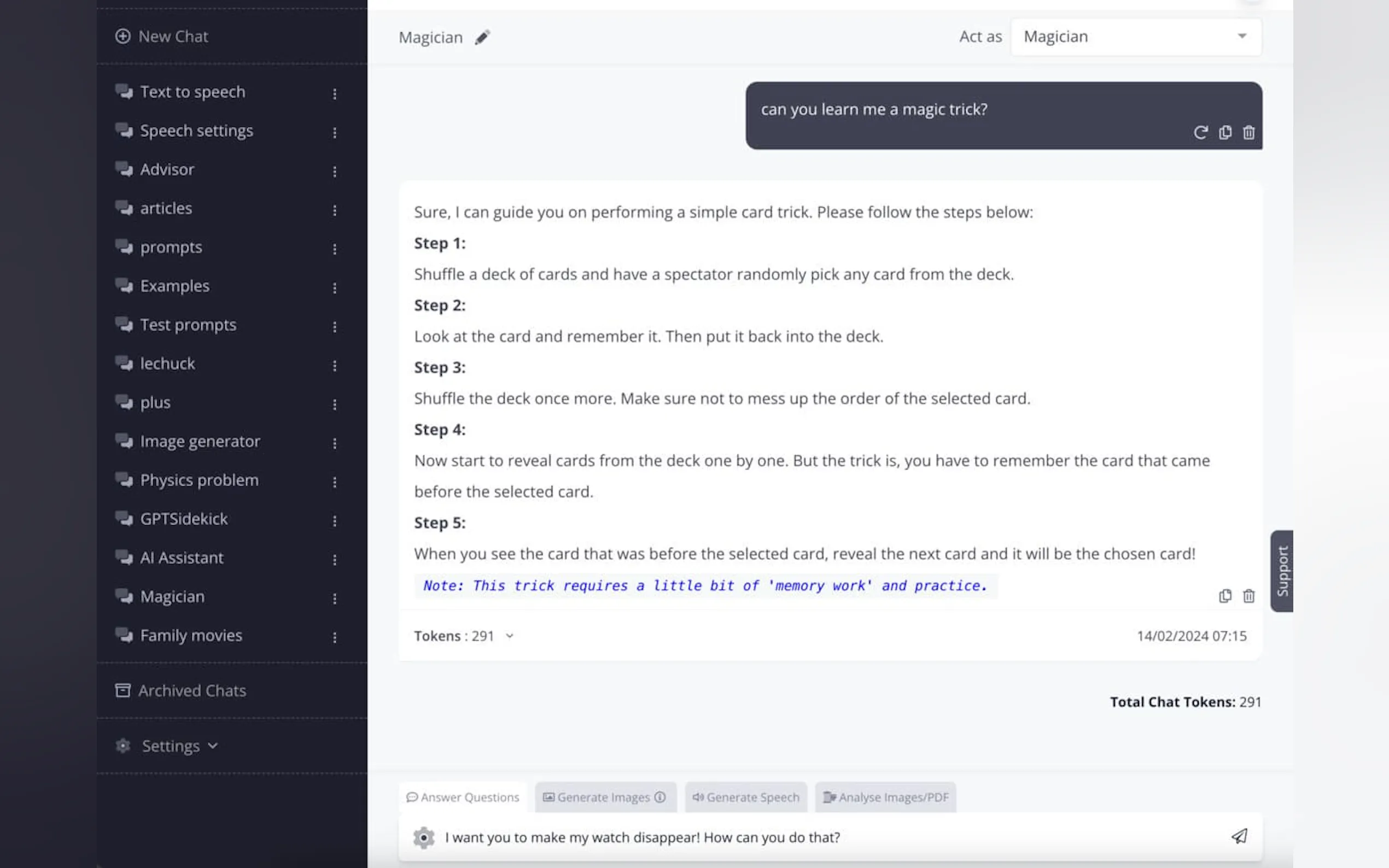Send the message with paper plane icon

coord(1239,836)
